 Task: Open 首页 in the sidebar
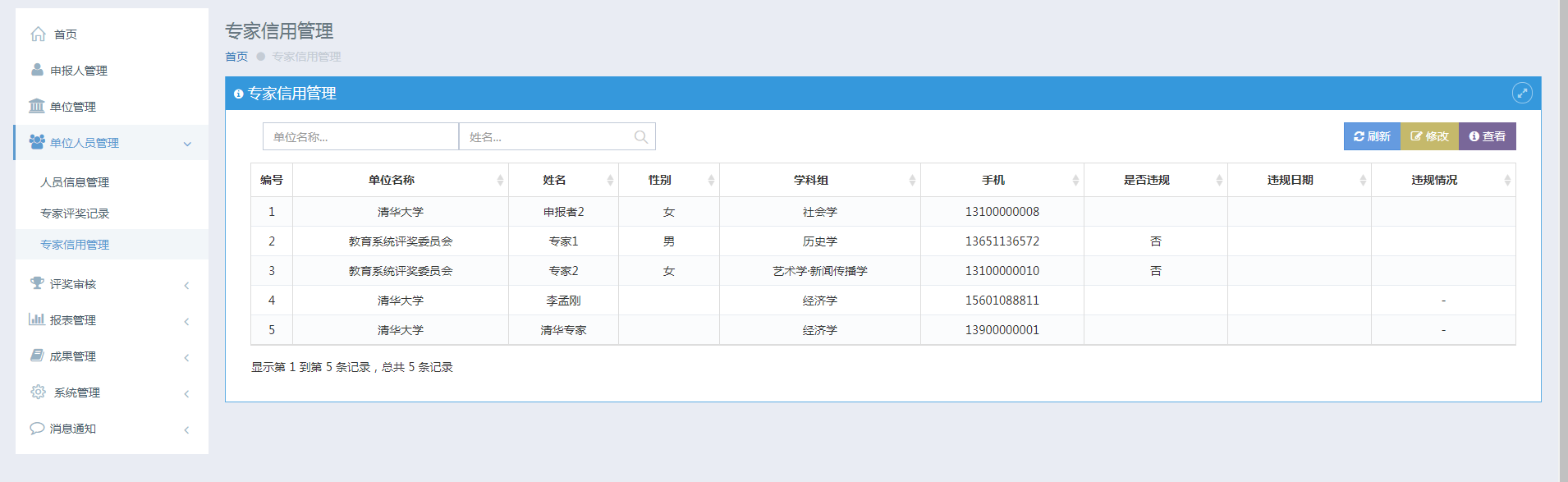[112, 34]
